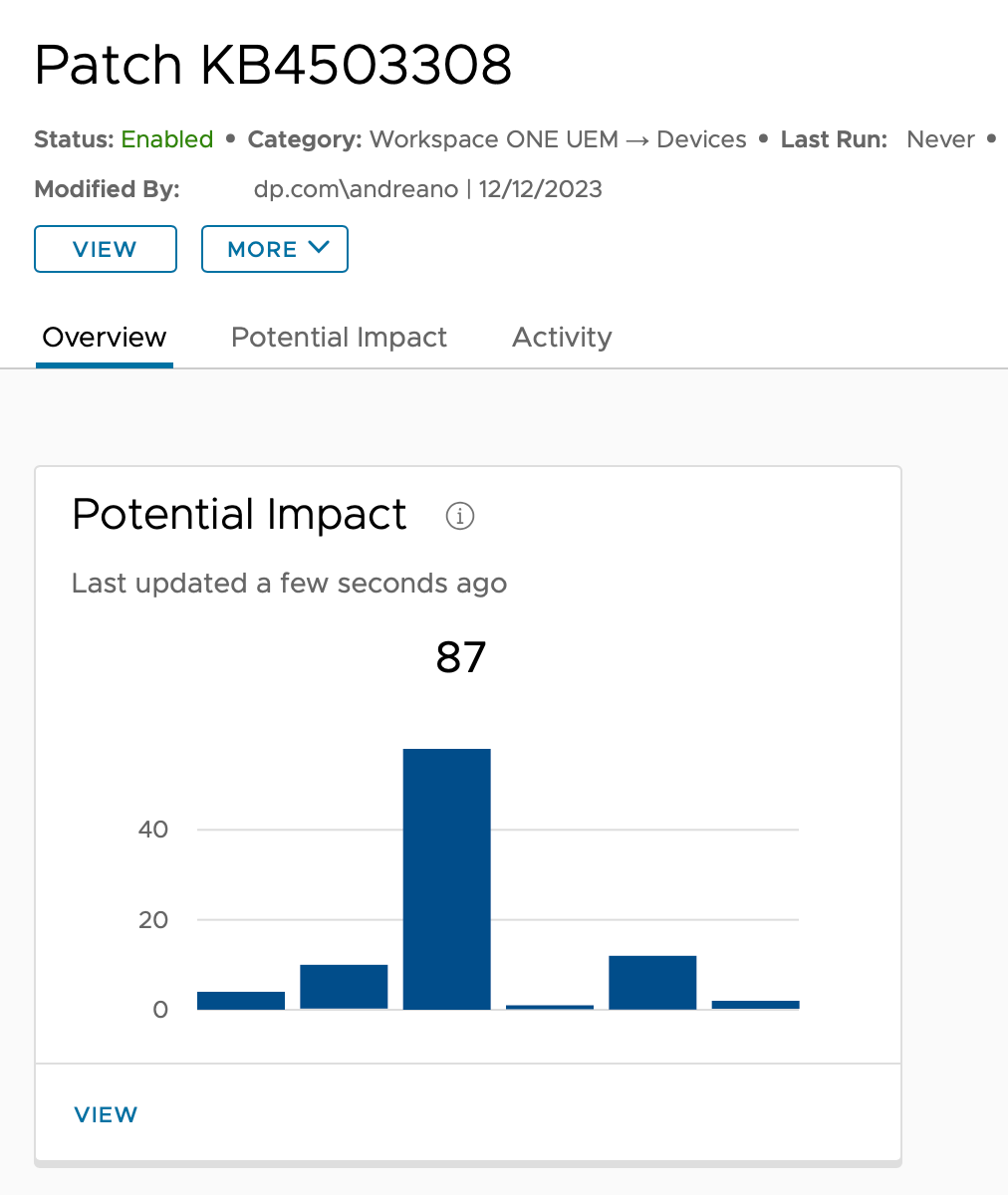Click the Patch KB4503308 page title
1008x1195 pixels.
click(273, 64)
